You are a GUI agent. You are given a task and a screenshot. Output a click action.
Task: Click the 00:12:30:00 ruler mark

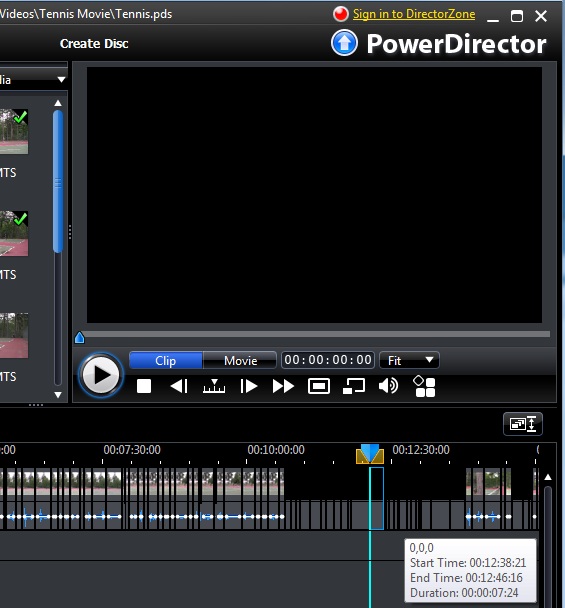(x=421, y=450)
